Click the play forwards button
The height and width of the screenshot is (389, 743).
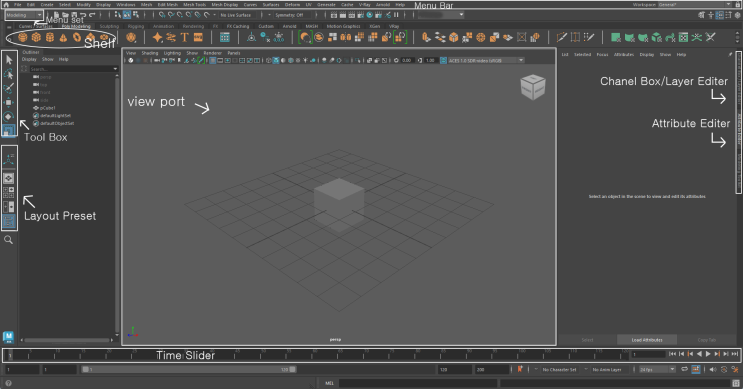pos(708,354)
